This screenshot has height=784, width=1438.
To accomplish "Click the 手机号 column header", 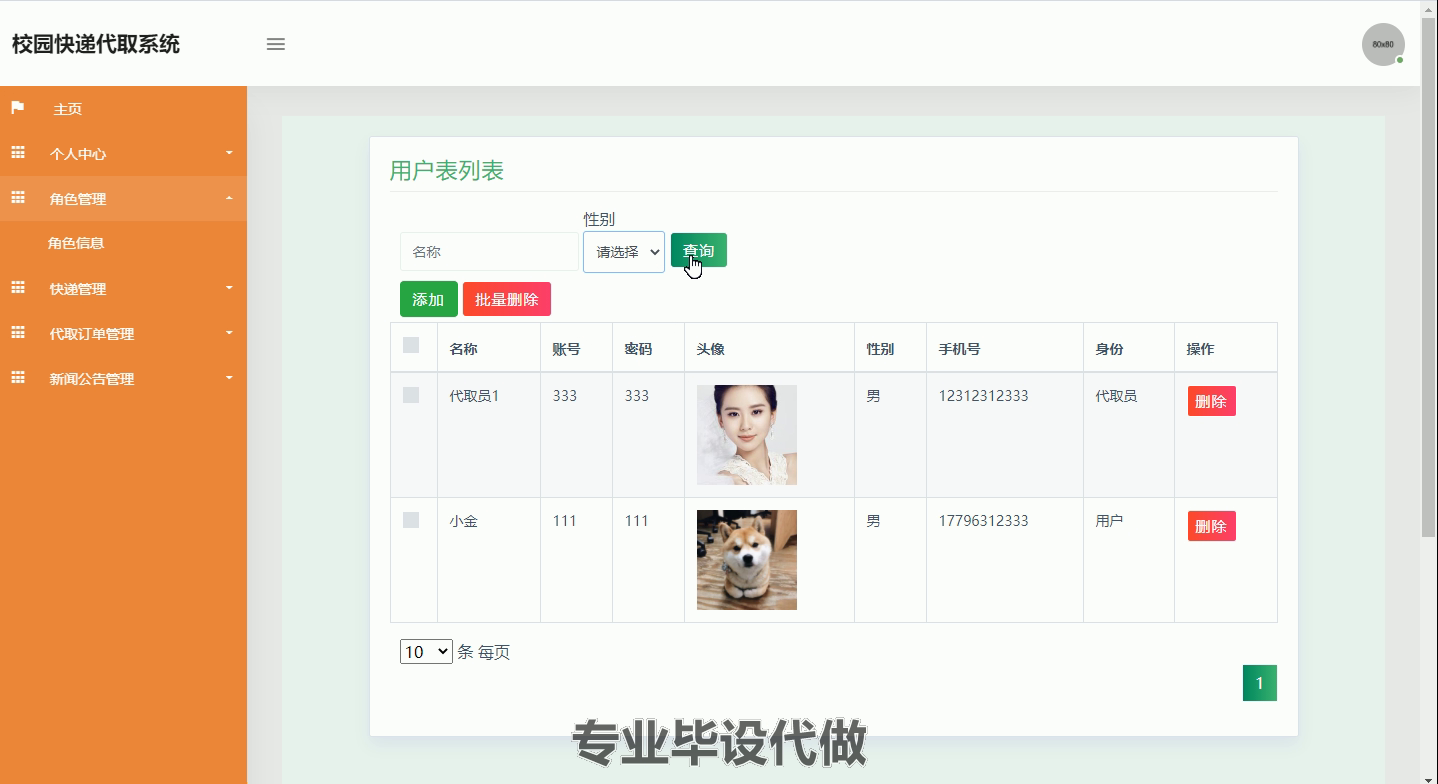I will point(959,349).
